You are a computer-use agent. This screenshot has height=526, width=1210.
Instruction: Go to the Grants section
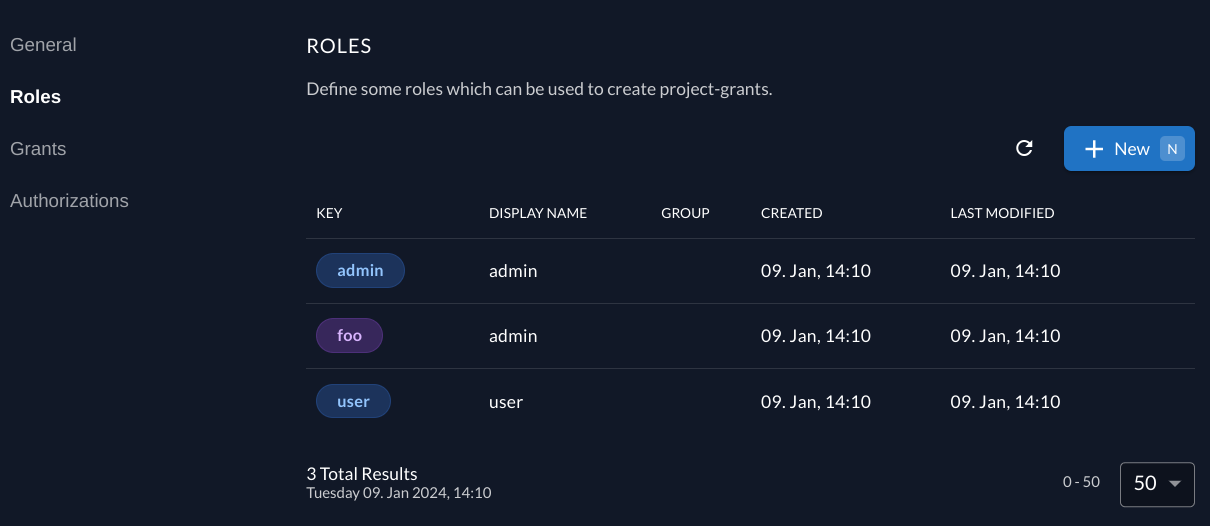tap(38, 149)
